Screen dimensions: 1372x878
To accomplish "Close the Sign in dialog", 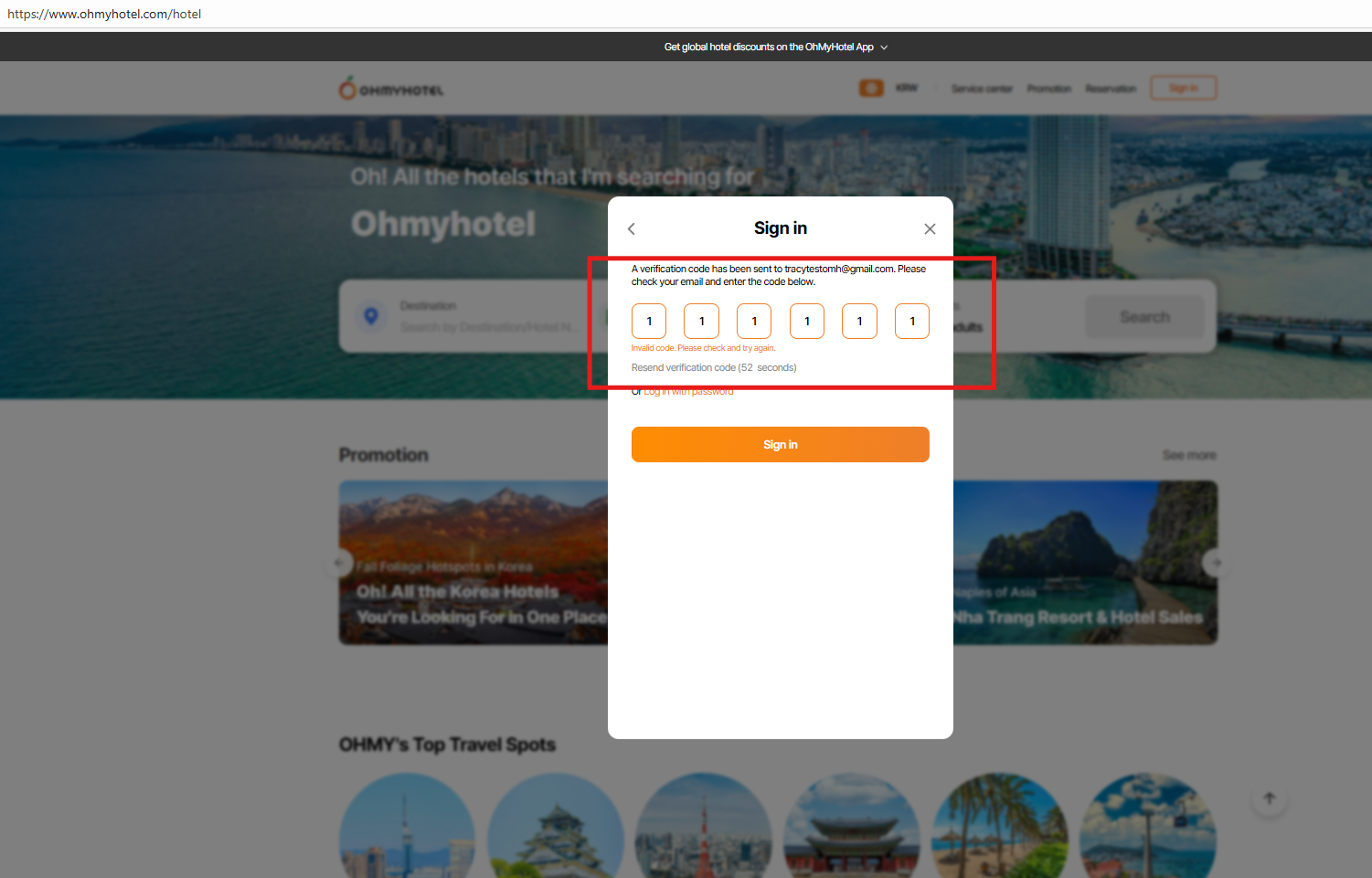I will [x=930, y=228].
